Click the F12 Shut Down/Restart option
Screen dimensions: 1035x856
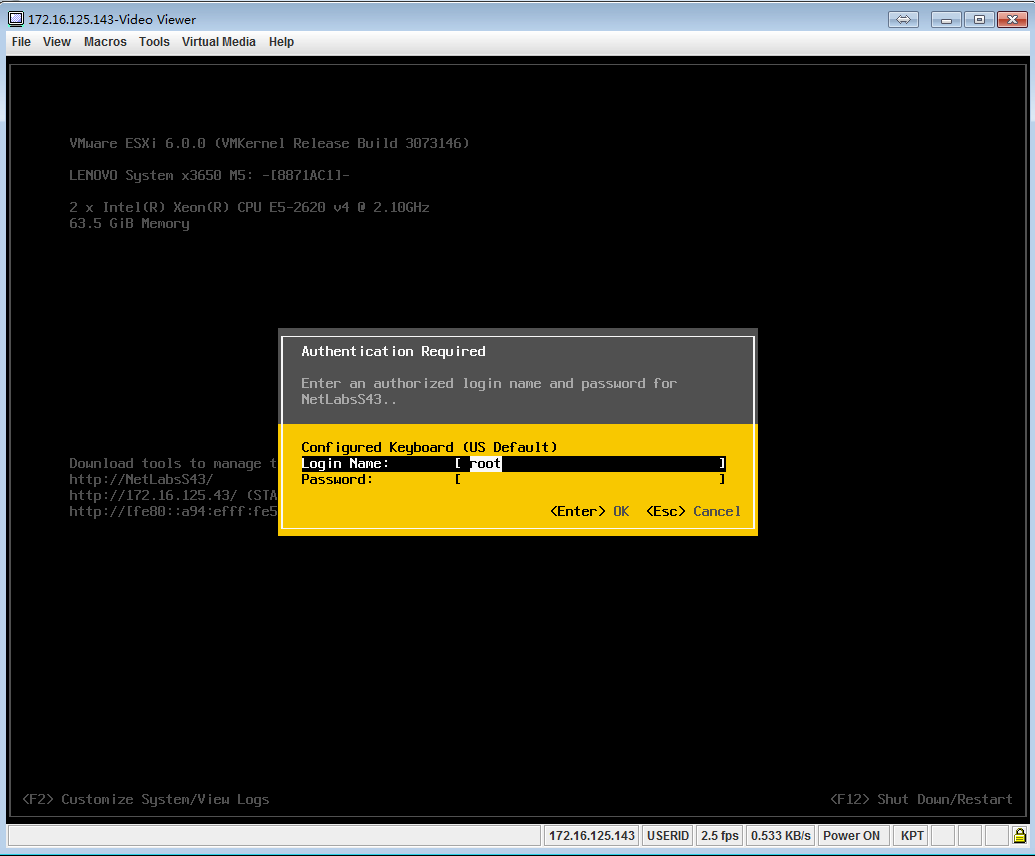point(921,799)
